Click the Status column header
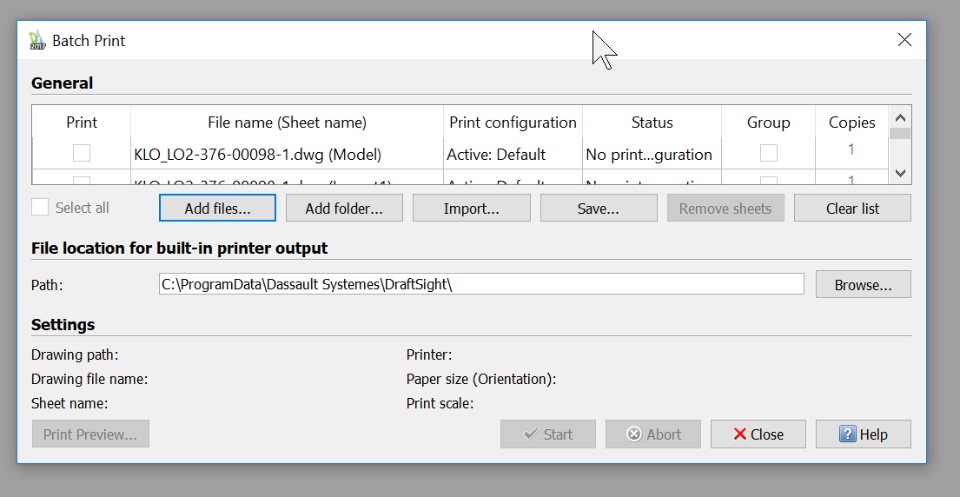The height and width of the screenshot is (497, 960). pyautogui.click(x=652, y=122)
